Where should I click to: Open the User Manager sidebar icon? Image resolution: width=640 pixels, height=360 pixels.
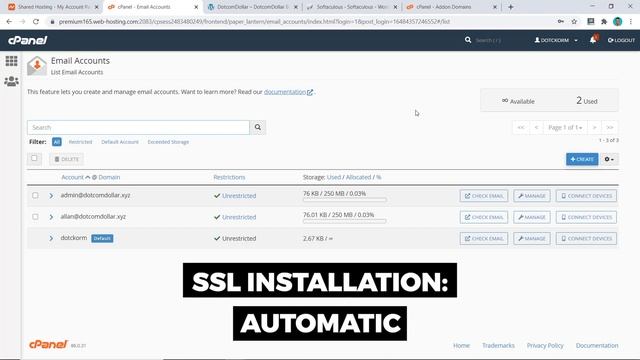coord(11,81)
